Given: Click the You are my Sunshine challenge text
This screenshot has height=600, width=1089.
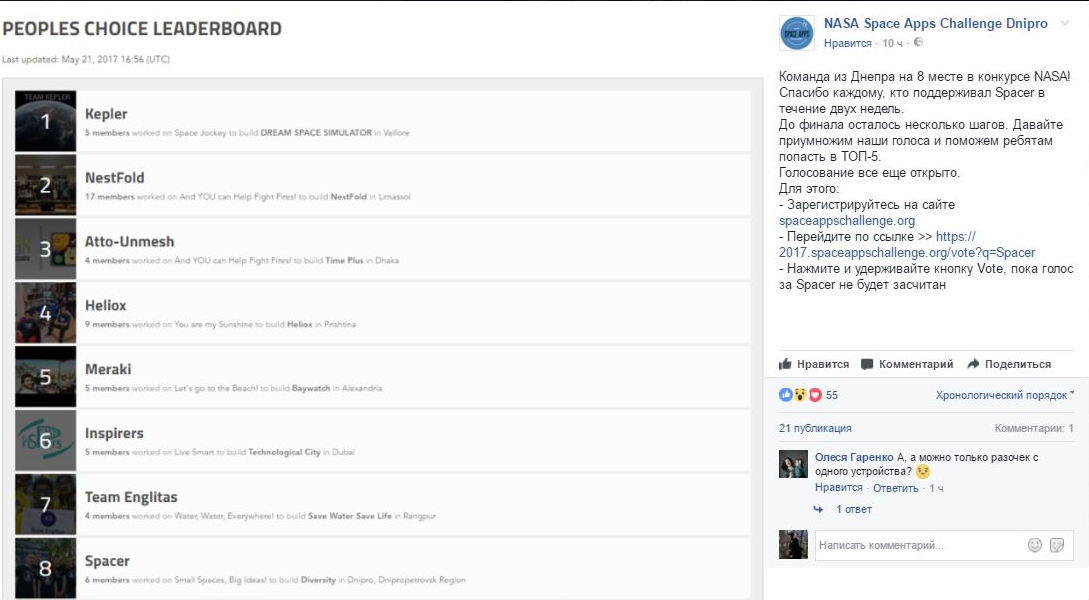Looking at the screenshot, I should tap(213, 324).
